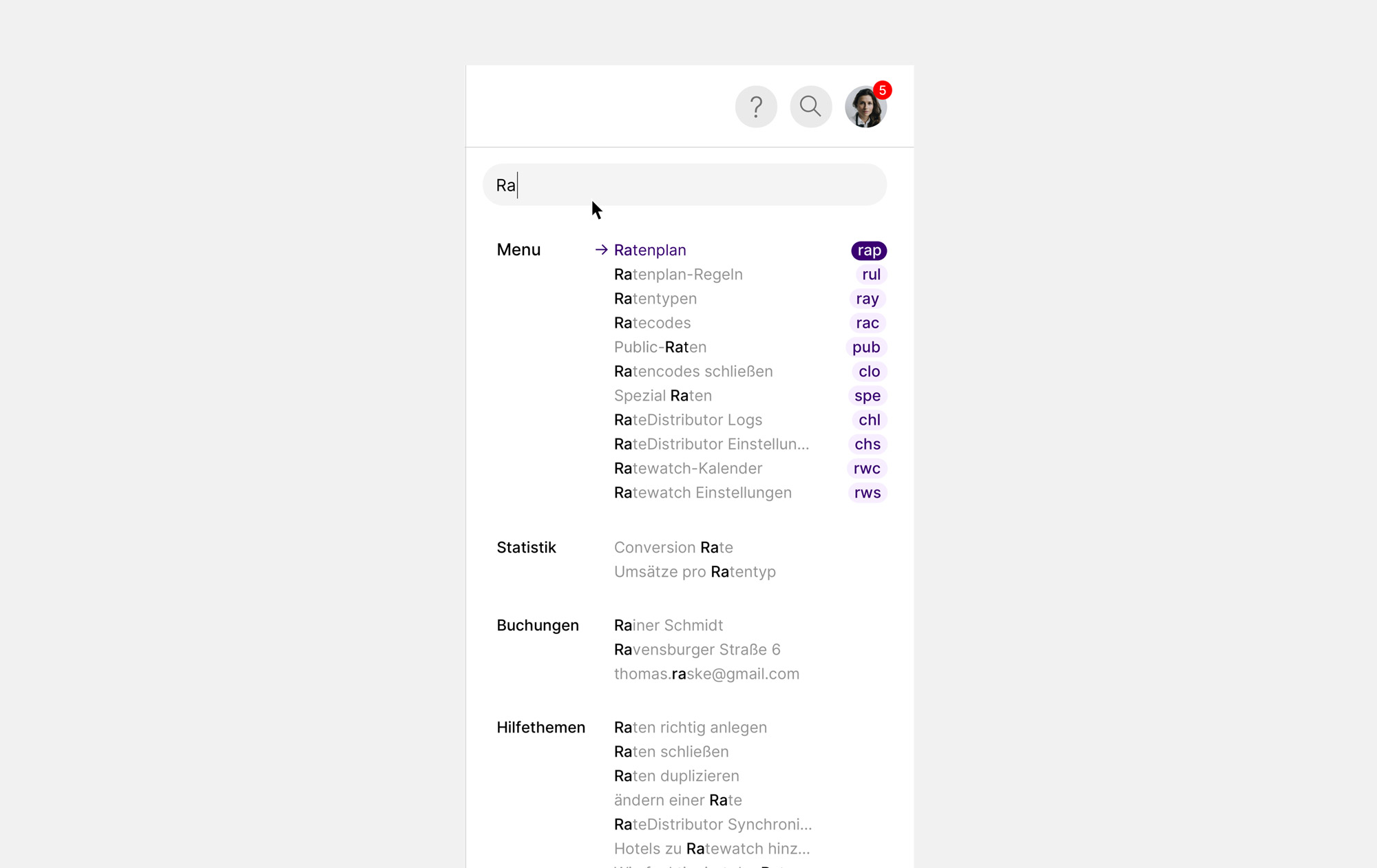The image size is (1377, 868).
Task: Open help topic 'Raten richtig anlegen'
Action: (690, 728)
